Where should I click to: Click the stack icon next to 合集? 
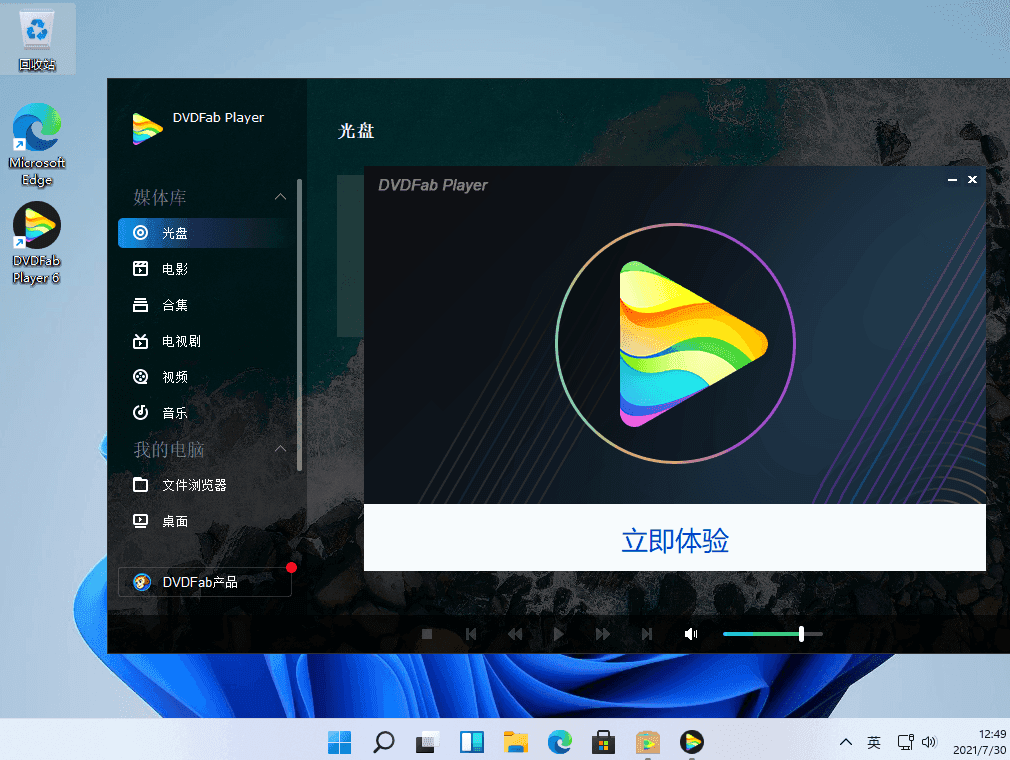point(140,305)
